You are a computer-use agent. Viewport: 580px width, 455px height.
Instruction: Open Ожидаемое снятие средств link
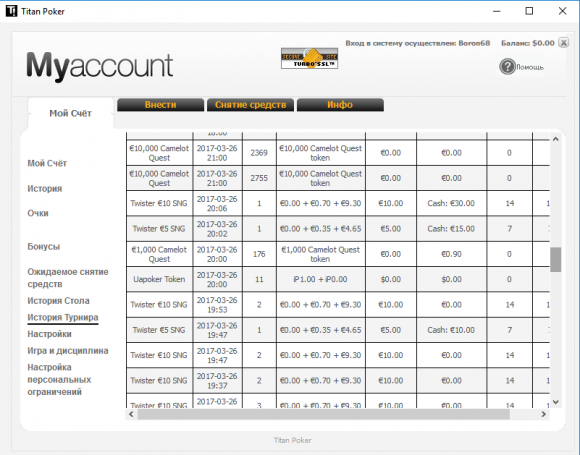tap(68, 278)
